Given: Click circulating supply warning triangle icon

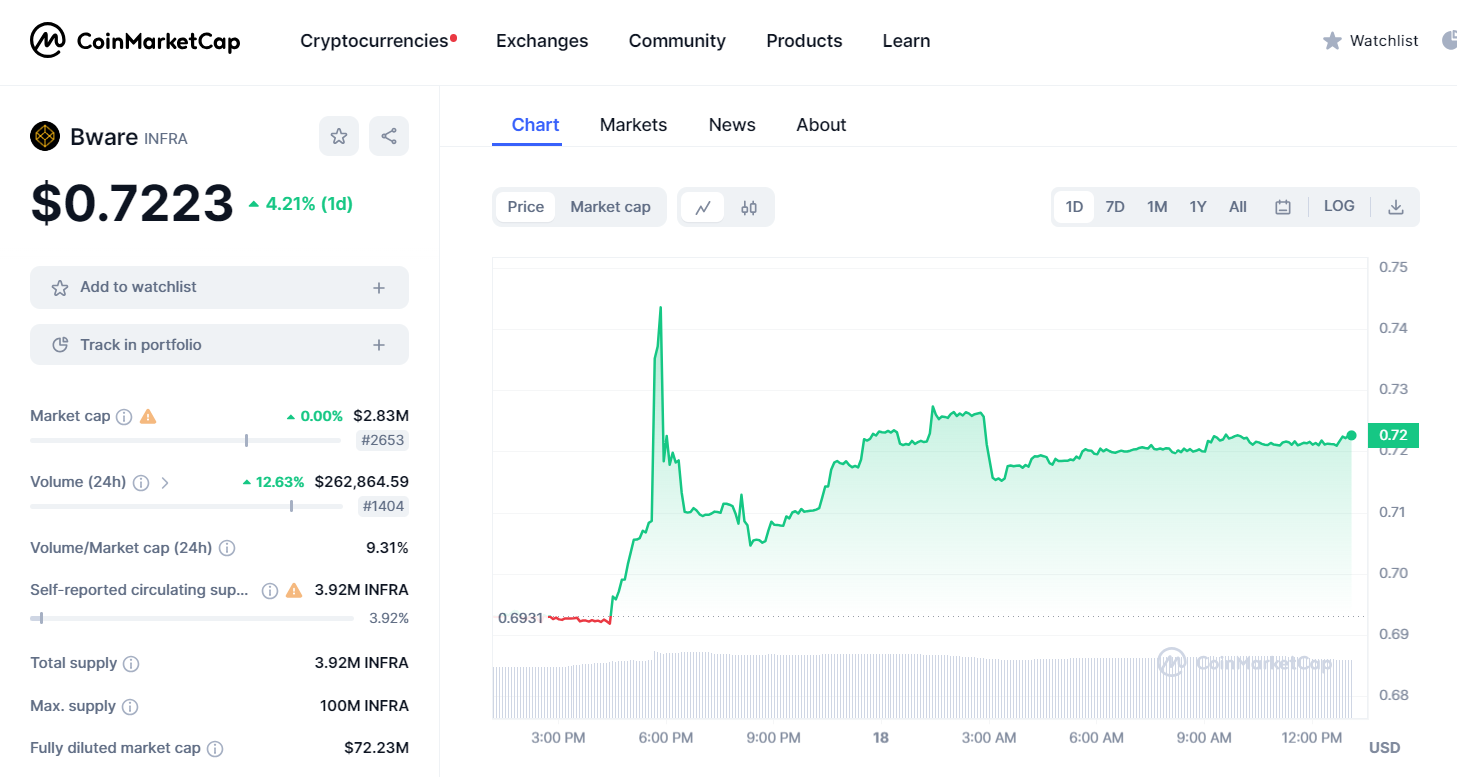Looking at the screenshot, I should (x=294, y=590).
